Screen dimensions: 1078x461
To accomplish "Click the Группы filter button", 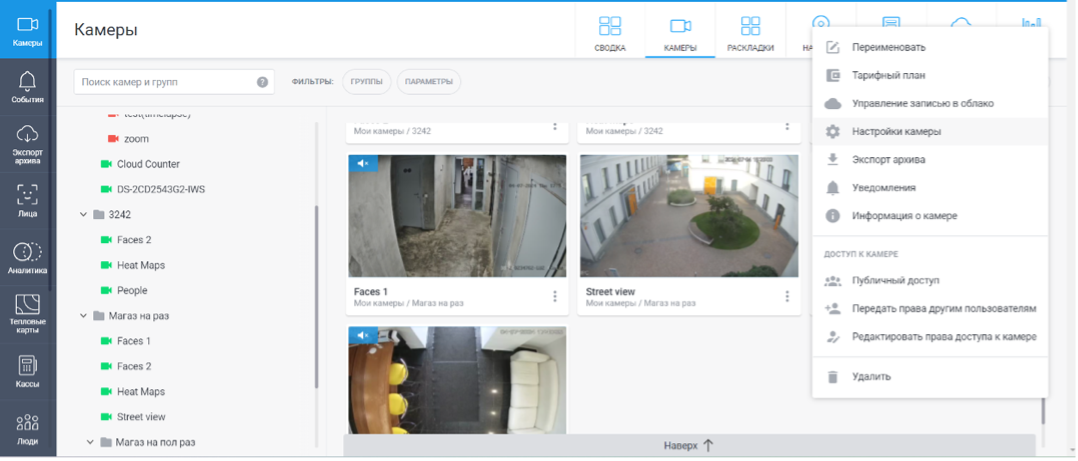I will (367, 82).
